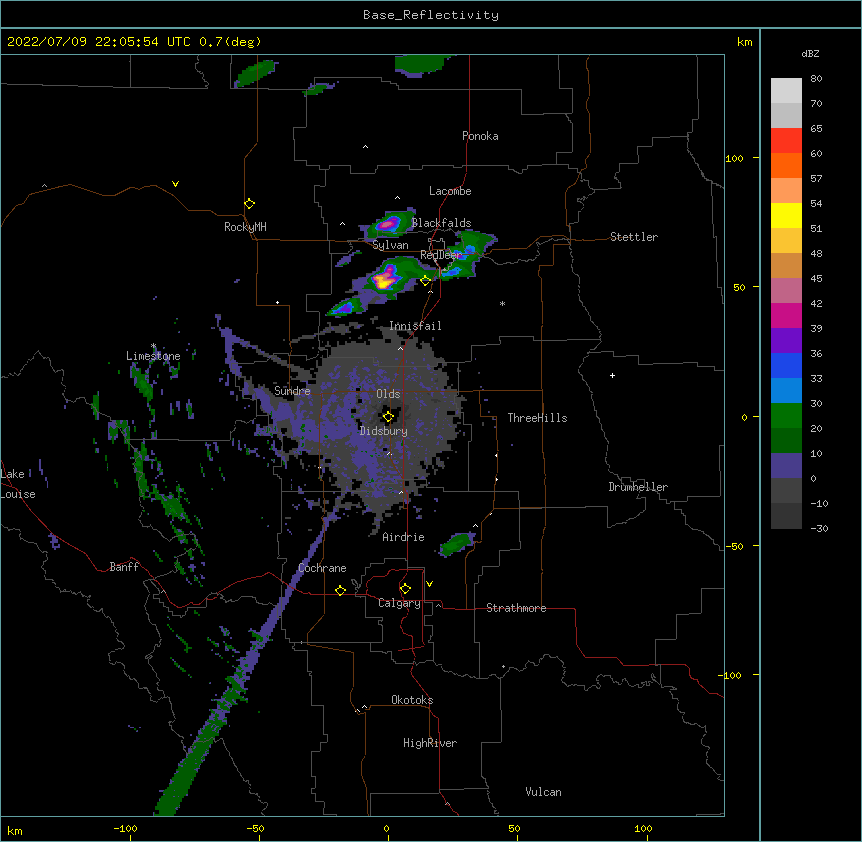Click the Sundre town label
Screen dimensions: 862x842
292,391
